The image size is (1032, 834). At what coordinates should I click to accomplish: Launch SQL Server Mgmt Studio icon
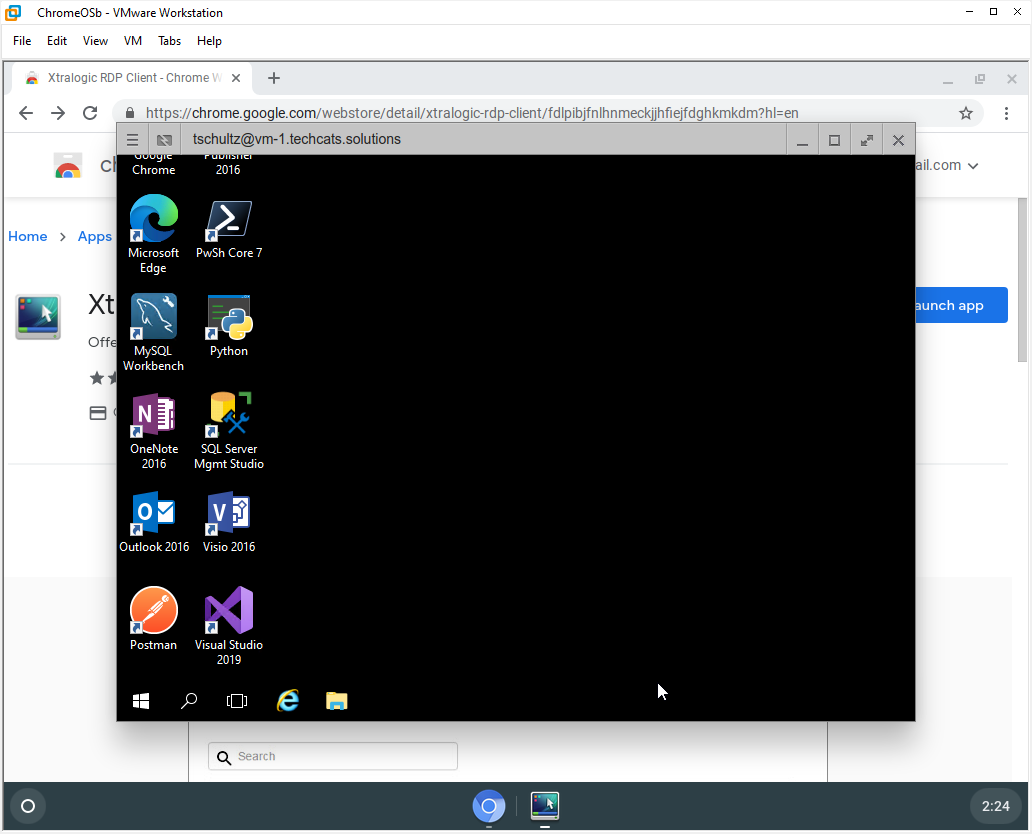tap(228, 431)
